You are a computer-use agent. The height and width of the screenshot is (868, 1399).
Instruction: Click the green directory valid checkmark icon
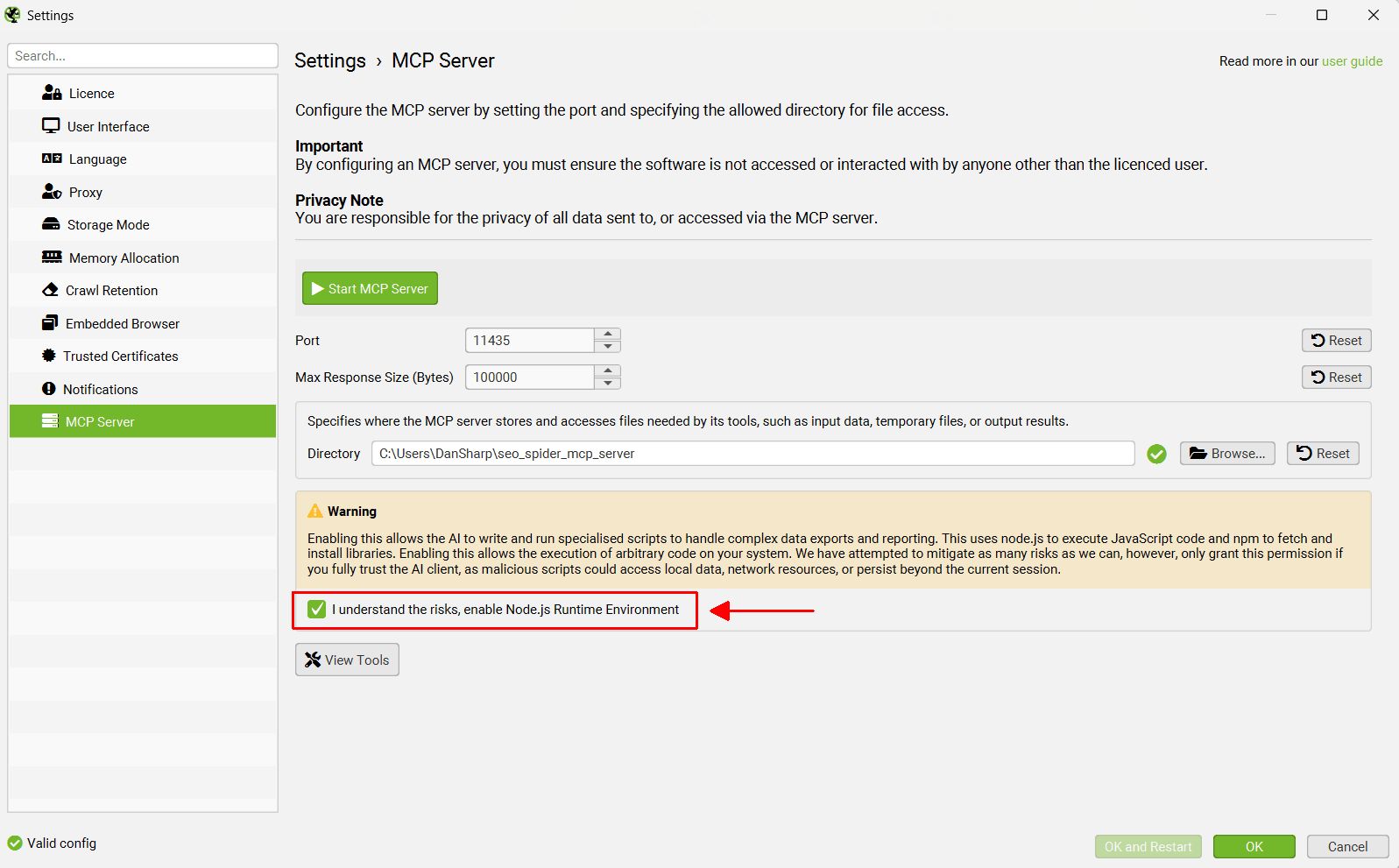1156,454
